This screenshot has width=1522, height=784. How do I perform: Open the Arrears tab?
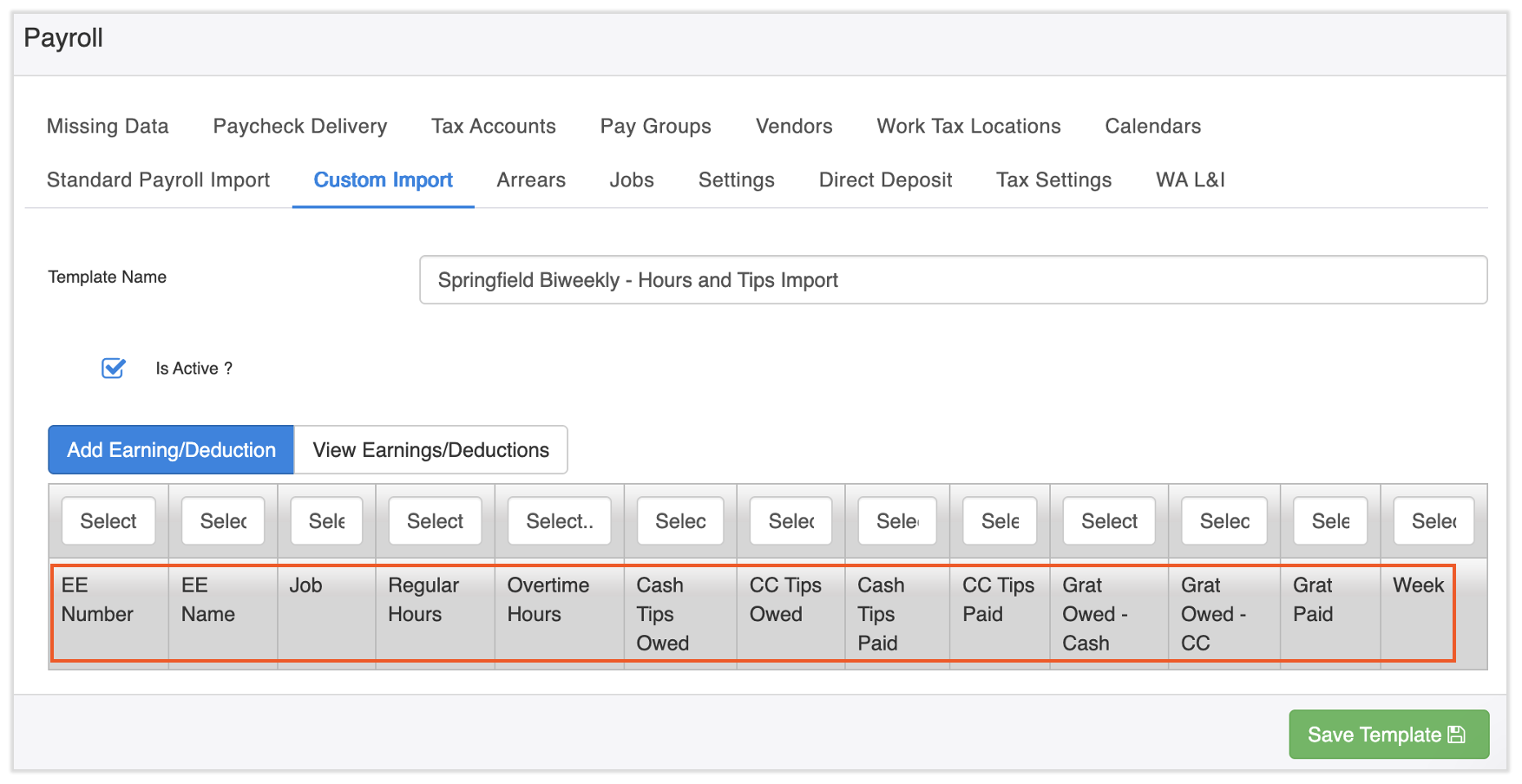(531, 180)
